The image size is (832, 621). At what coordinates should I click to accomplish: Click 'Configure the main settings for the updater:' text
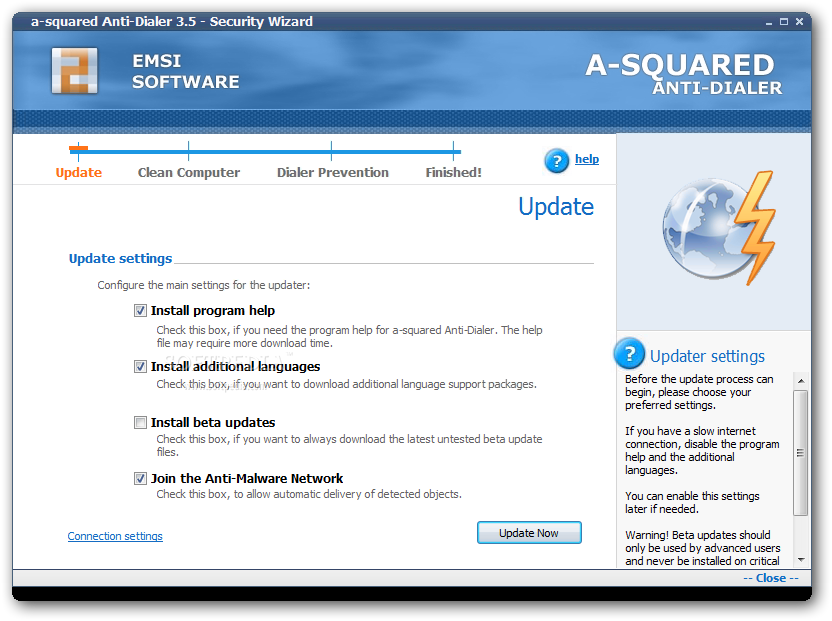(204, 285)
